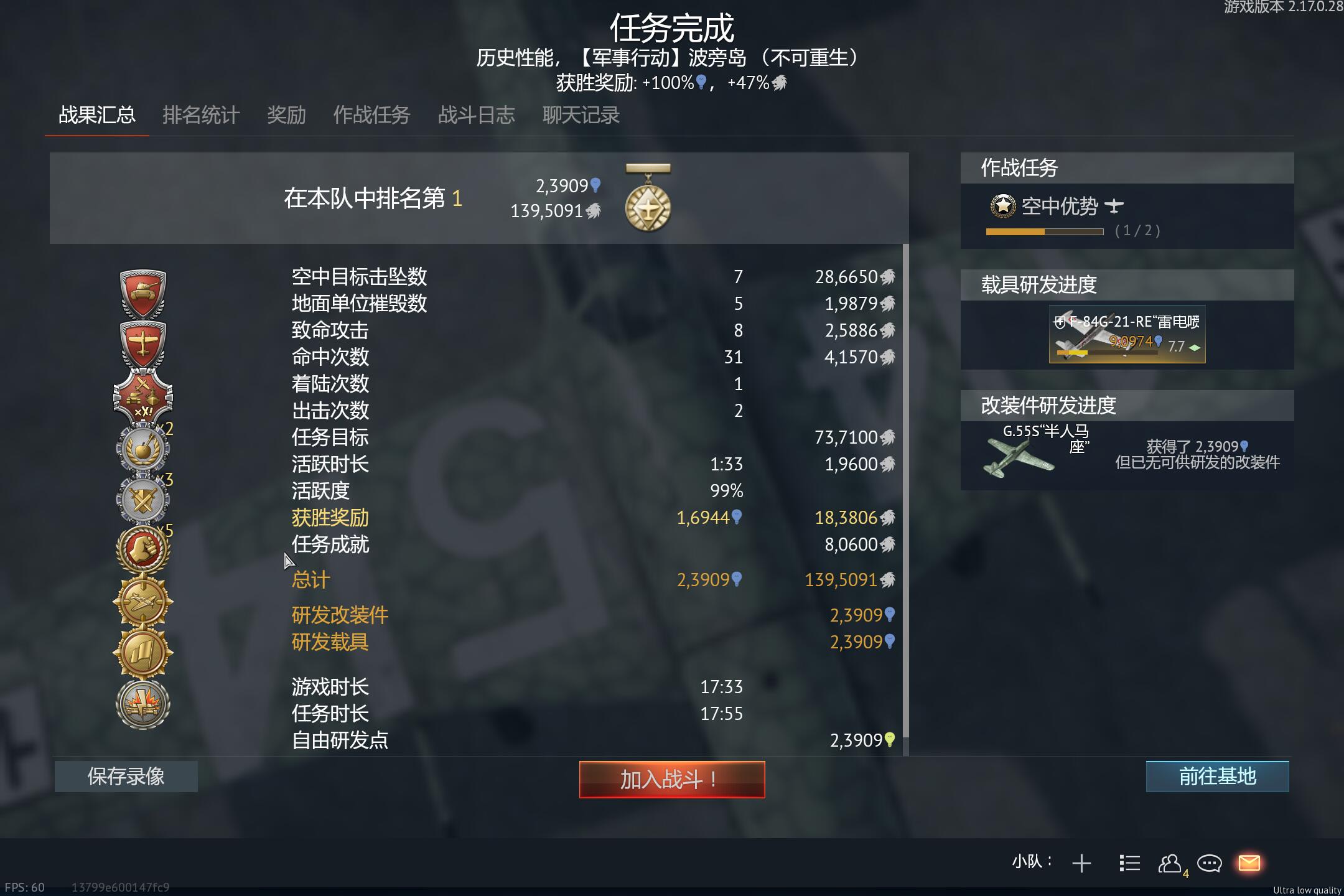Viewport: 1344px width, 896px height.
Task: Open the orange mail inbox icon
Action: (1249, 863)
